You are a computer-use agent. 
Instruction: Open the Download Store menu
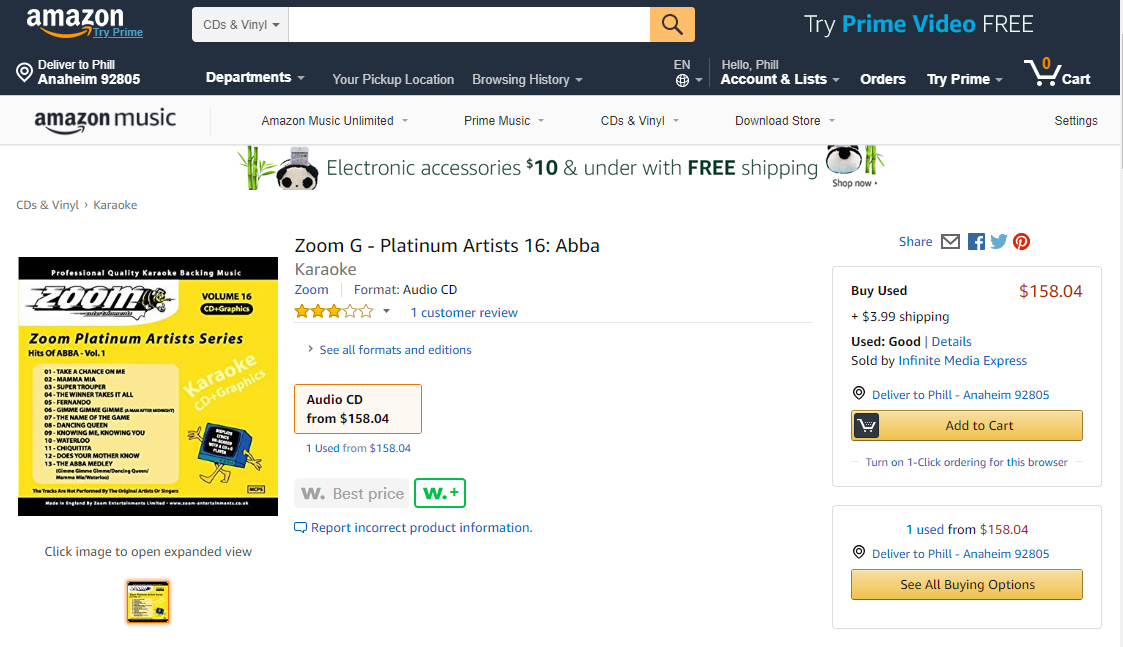tap(784, 121)
